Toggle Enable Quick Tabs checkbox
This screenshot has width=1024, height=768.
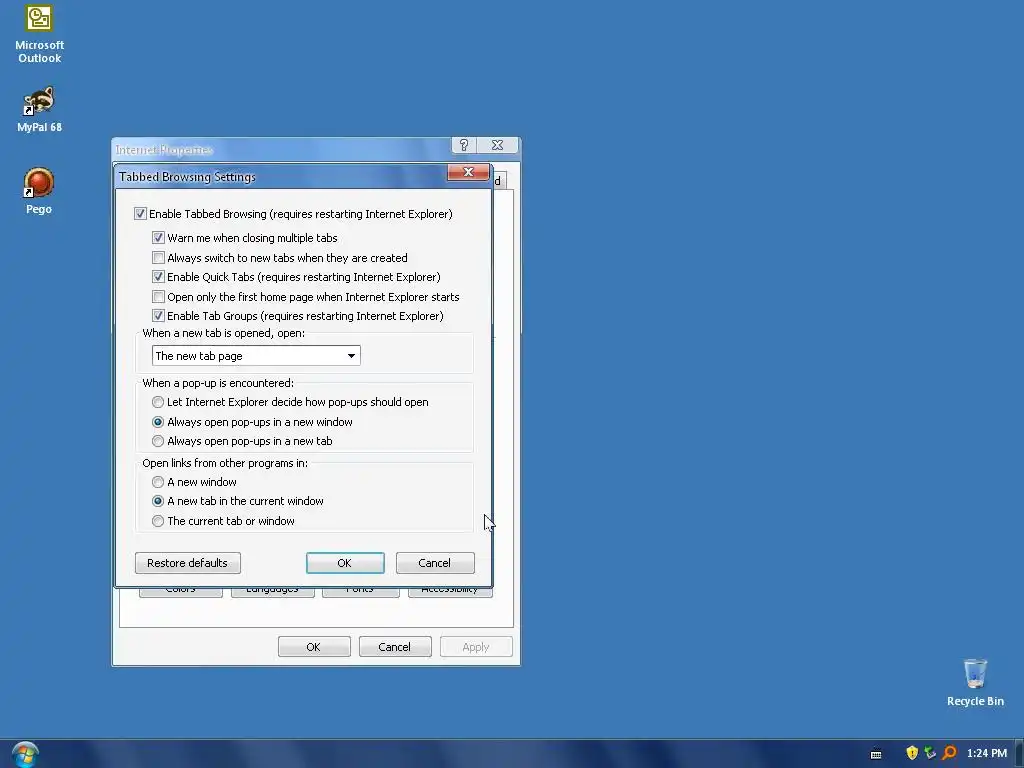pyautogui.click(x=158, y=277)
